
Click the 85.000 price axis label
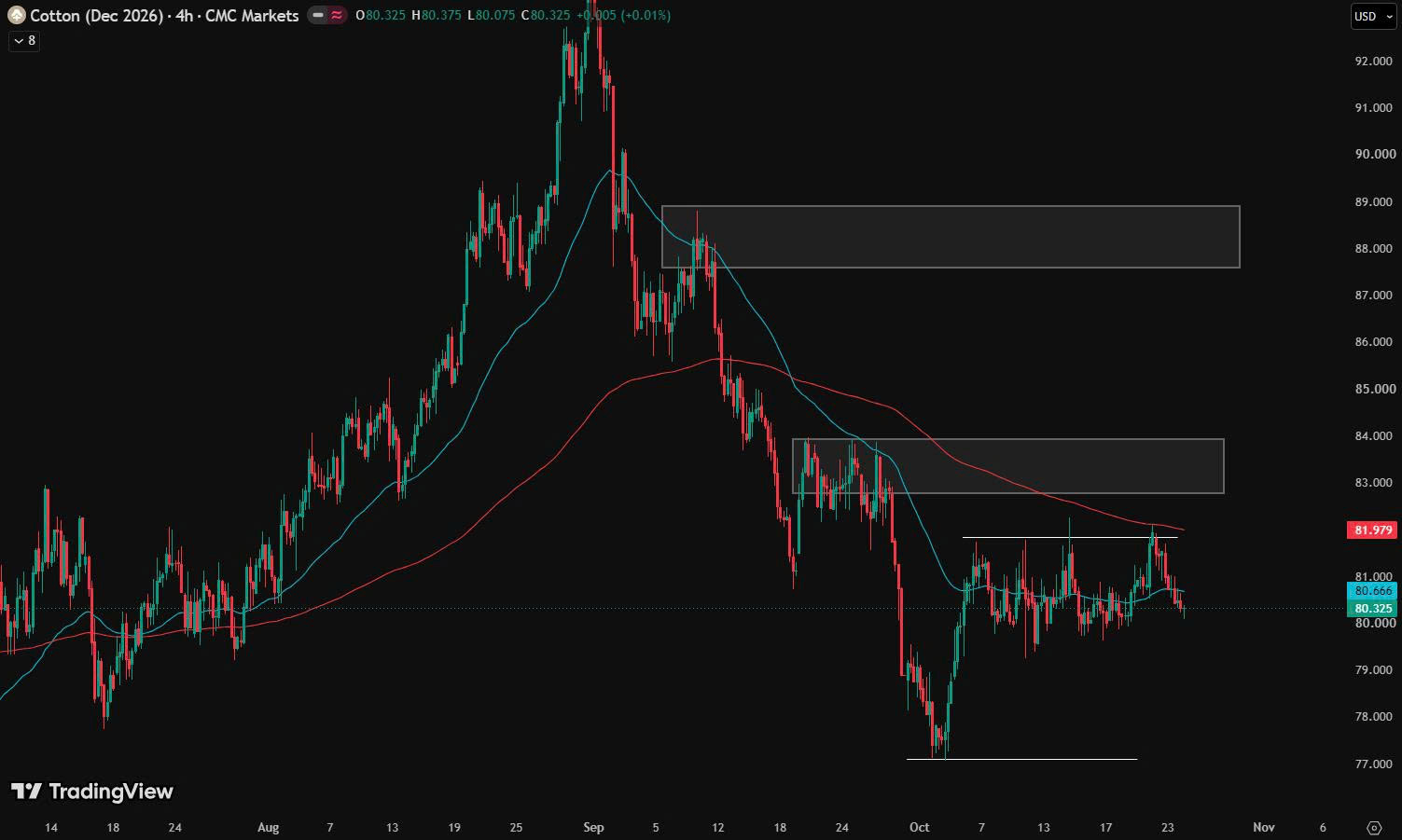pyautogui.click(x=1375, y=389)
